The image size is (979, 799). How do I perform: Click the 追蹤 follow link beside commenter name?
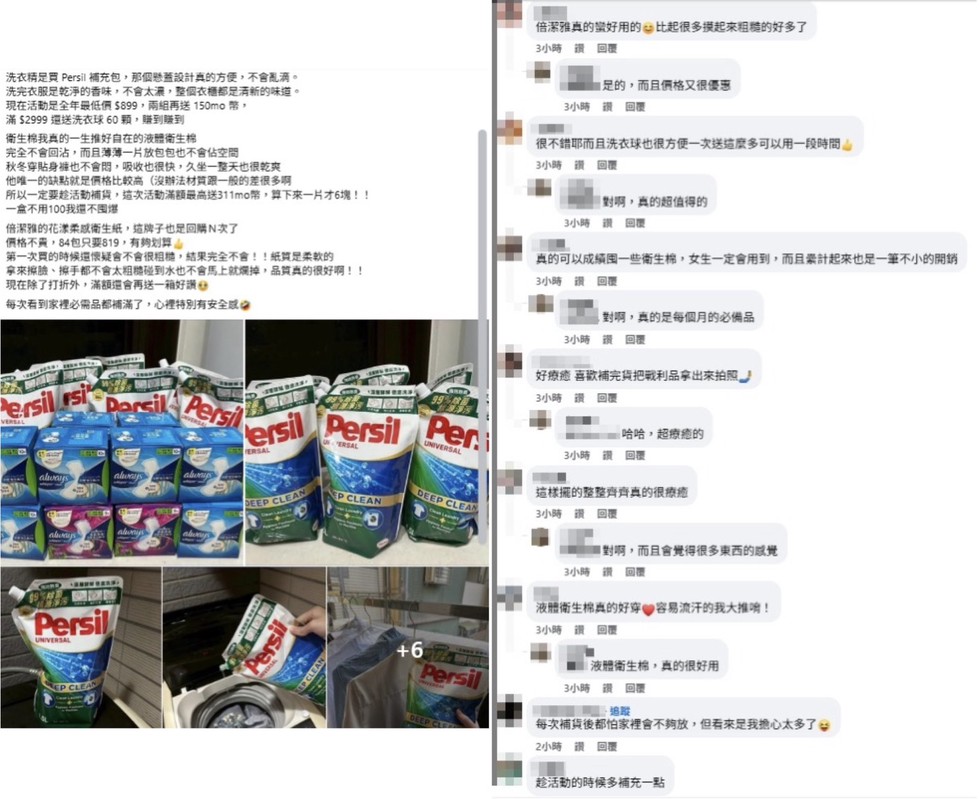coord(620,711)
